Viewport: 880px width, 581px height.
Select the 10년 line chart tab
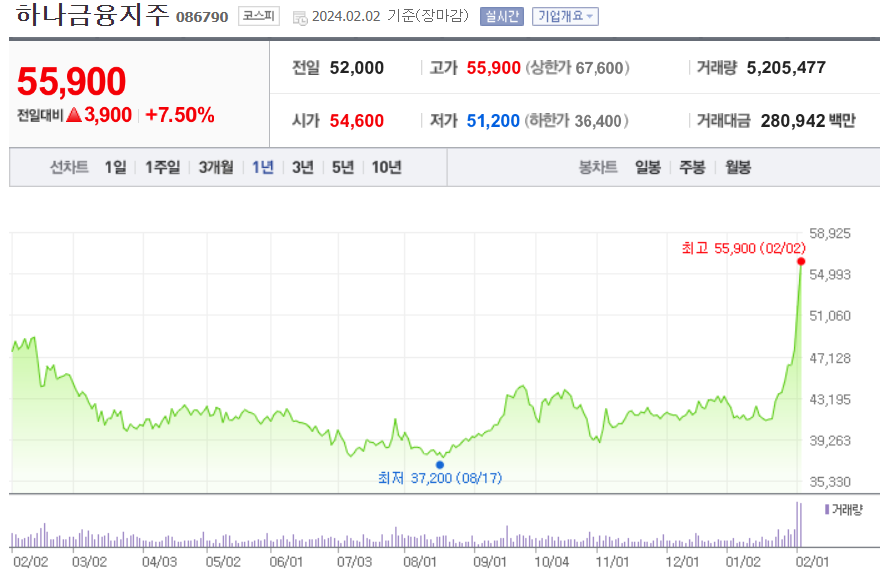click(387, 167)
